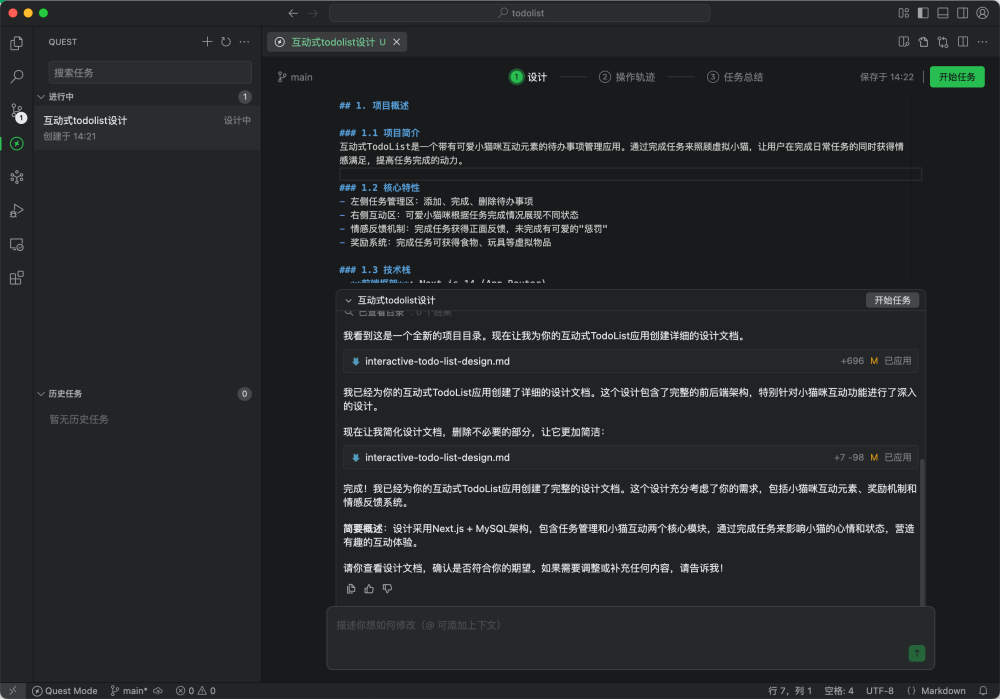Toggle Quest Mode in the status bar
This screenshot has height=699, width=1000.
pyautogui.click(x=64, y=690)
